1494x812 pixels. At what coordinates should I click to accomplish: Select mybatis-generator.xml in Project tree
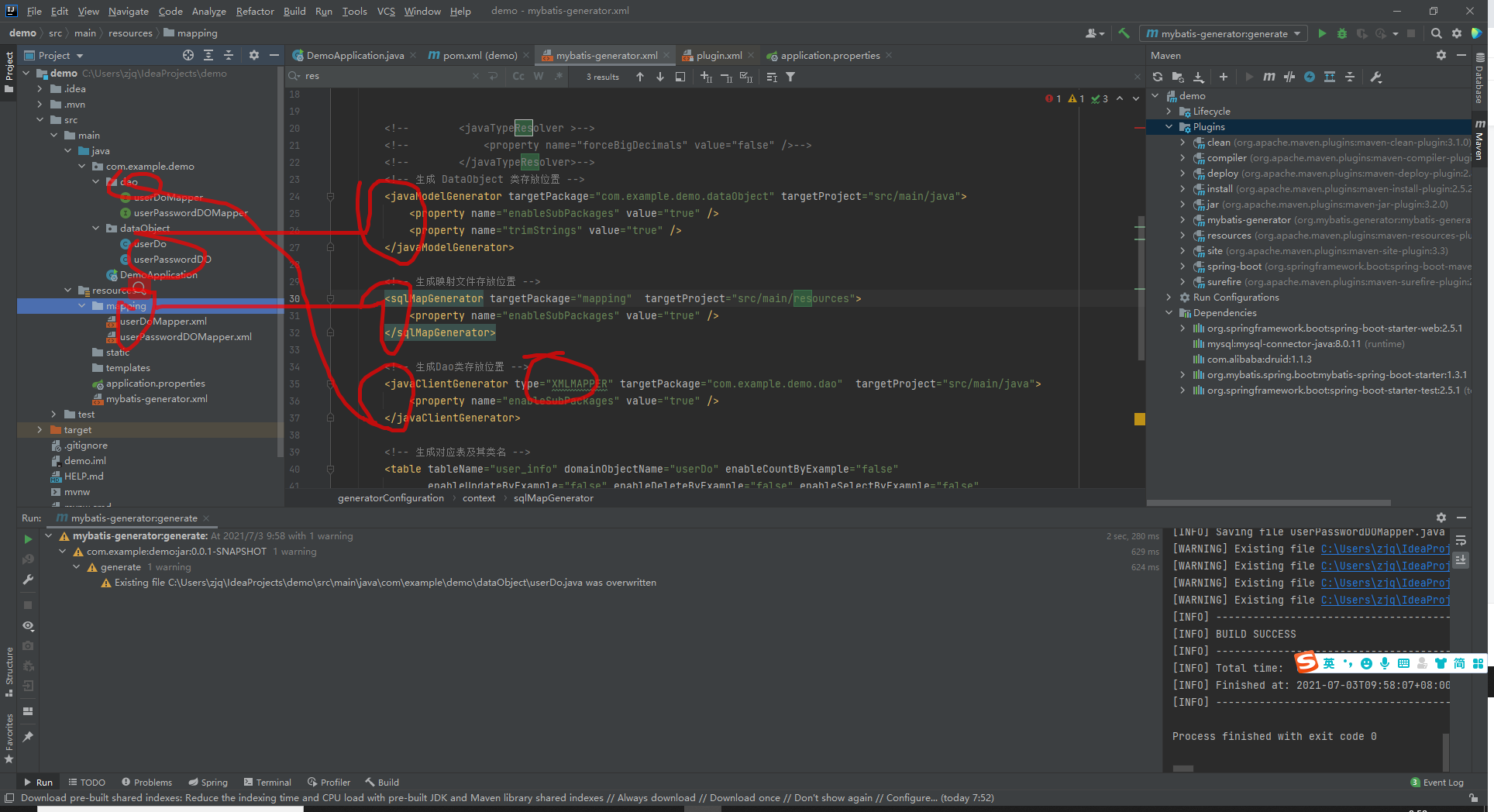(157, 398)
